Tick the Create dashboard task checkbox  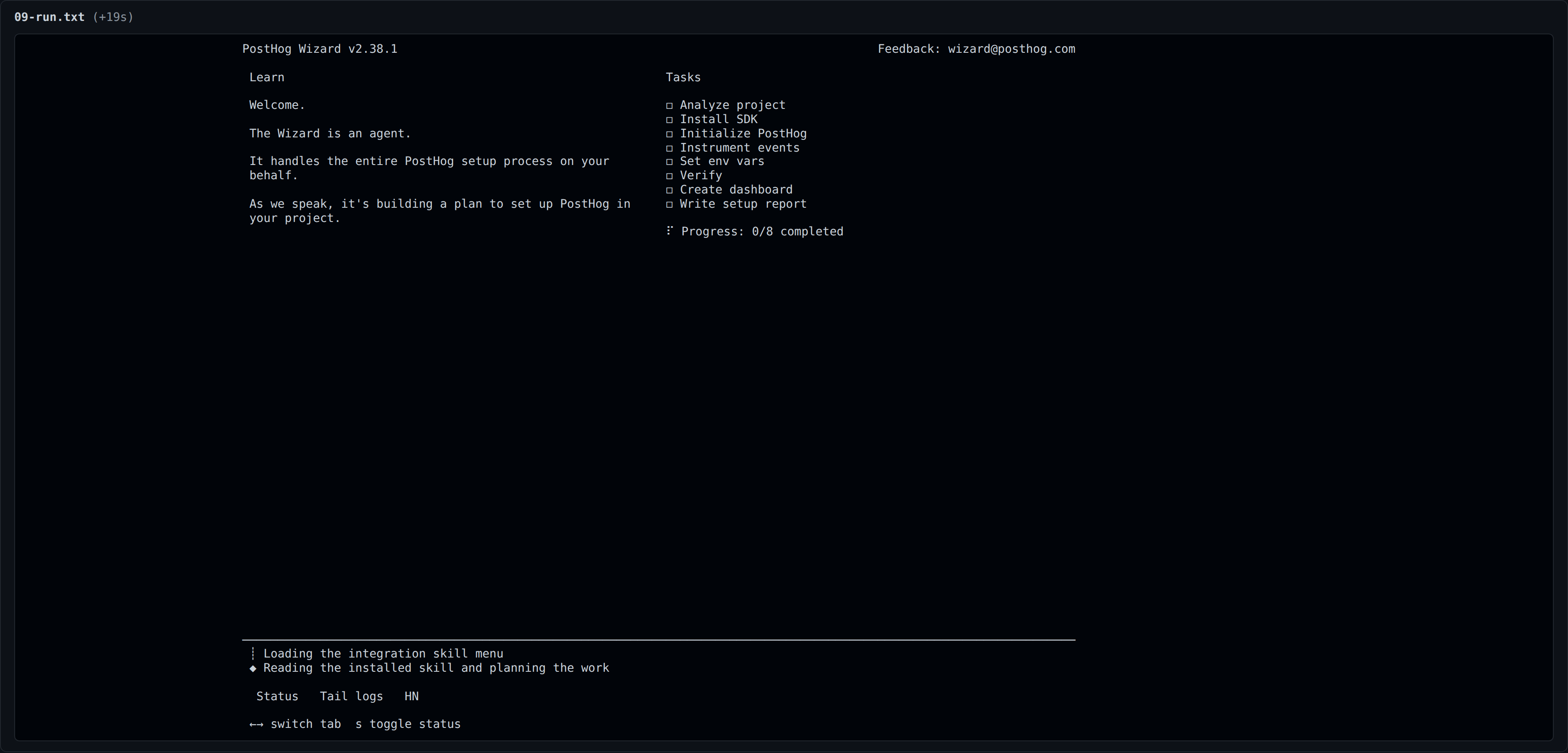(669, 190)
